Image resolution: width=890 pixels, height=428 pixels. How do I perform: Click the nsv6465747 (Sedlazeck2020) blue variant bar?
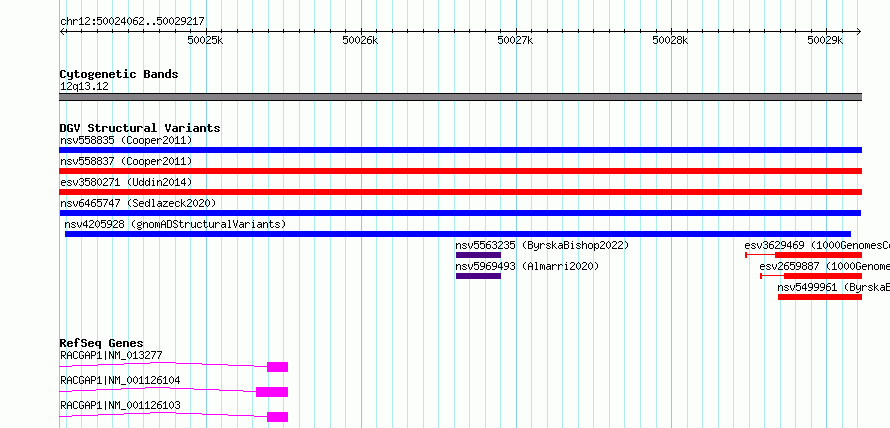coord(460,213)
